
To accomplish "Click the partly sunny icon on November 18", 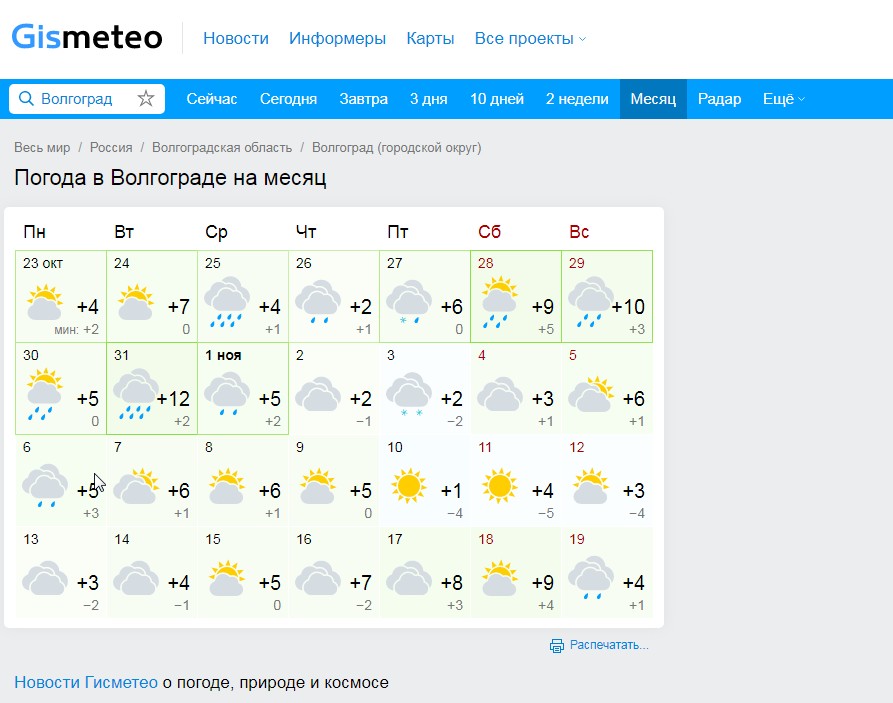I will point(499,578).
